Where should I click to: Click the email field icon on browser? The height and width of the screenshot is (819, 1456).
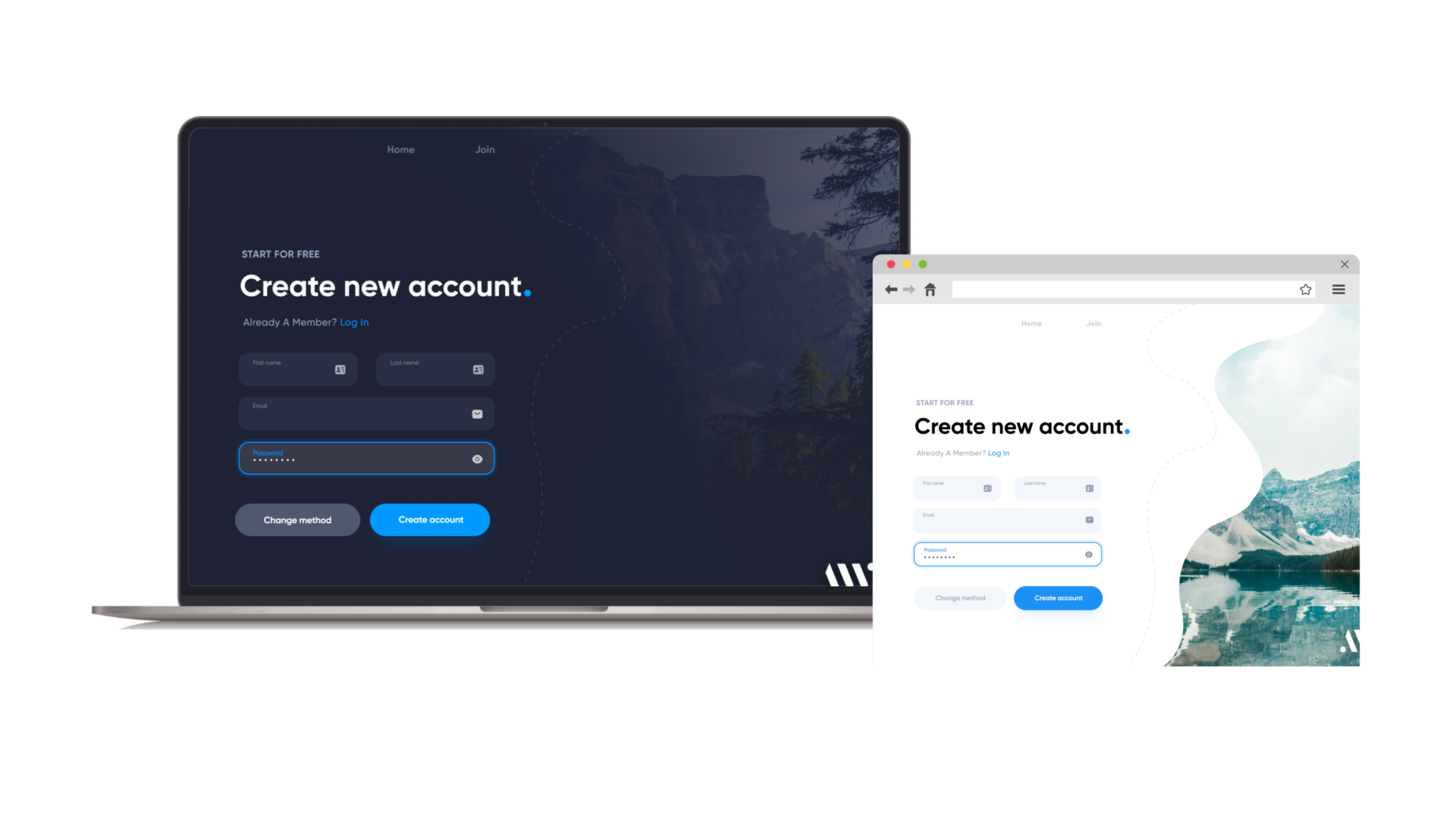1089,519
